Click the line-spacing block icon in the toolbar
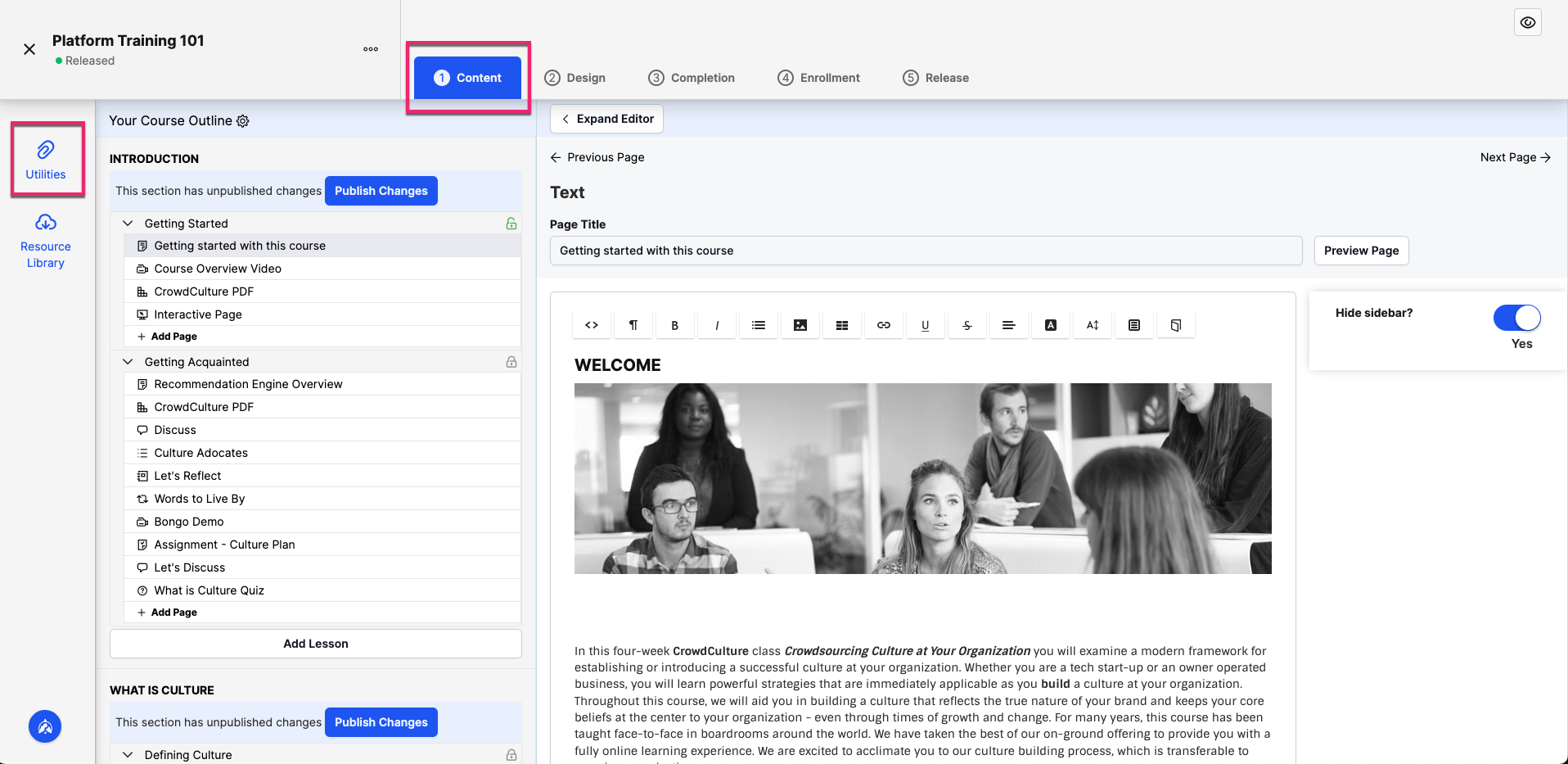 (x=1134, y=325)
